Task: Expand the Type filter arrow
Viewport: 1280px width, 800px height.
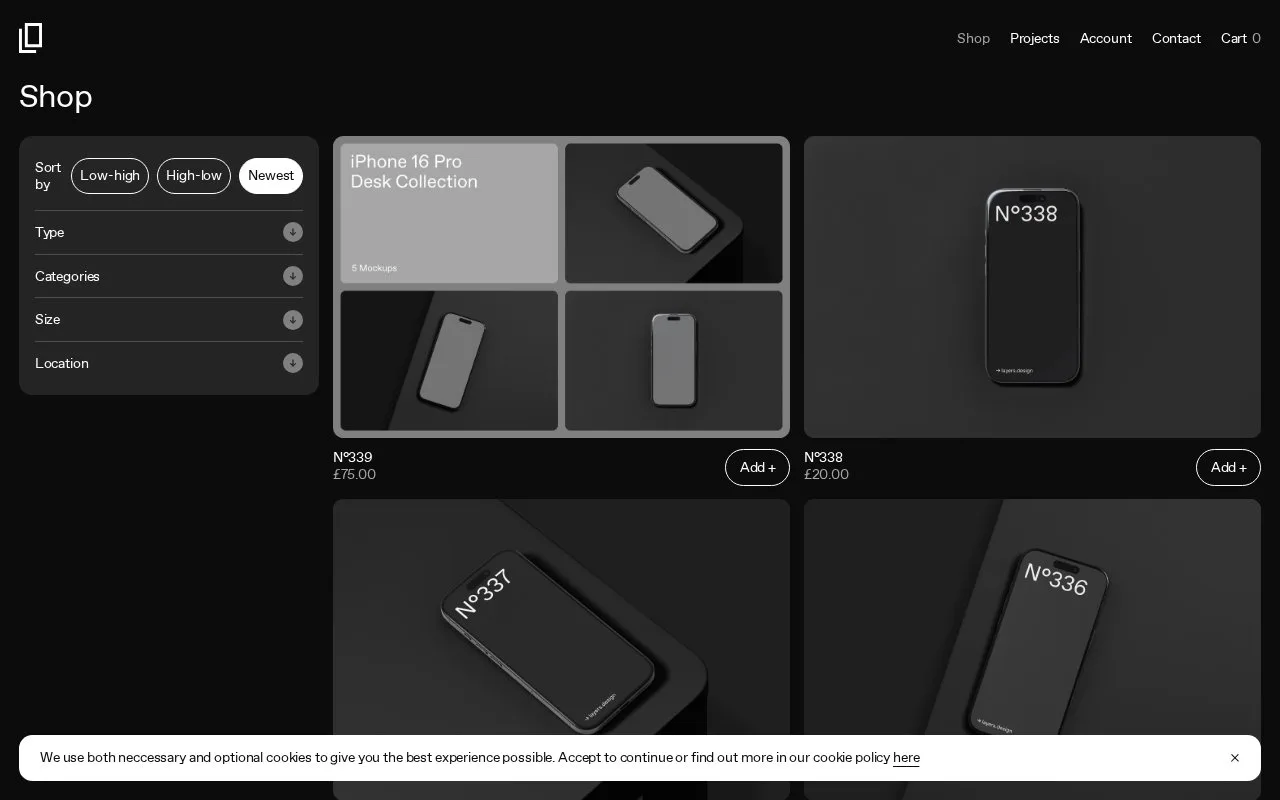Action: coord(293,232)
